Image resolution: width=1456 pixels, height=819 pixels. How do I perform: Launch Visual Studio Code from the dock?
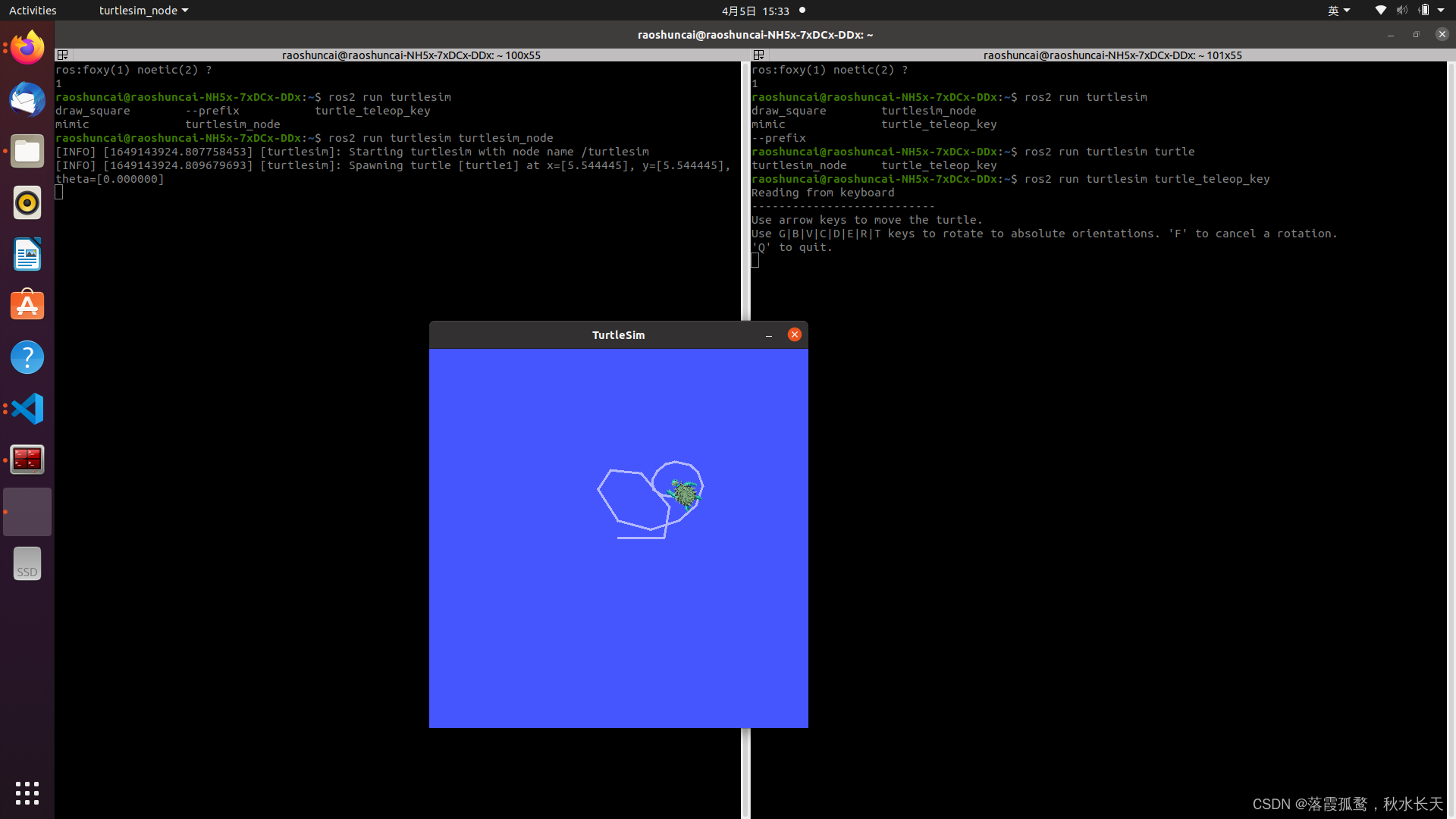27,409
